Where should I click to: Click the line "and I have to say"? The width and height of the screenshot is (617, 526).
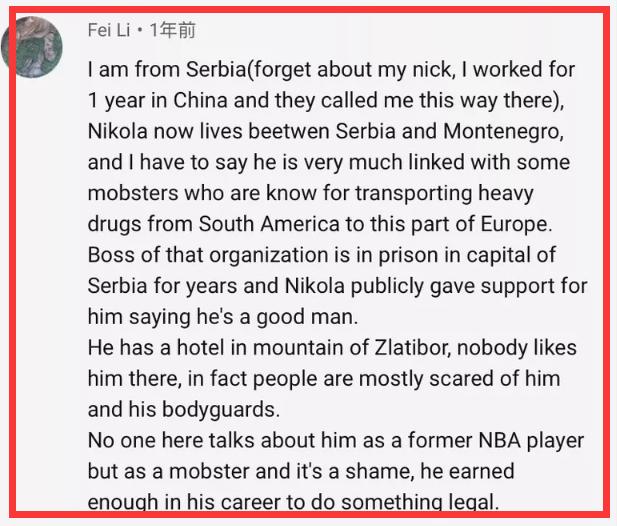328,162
